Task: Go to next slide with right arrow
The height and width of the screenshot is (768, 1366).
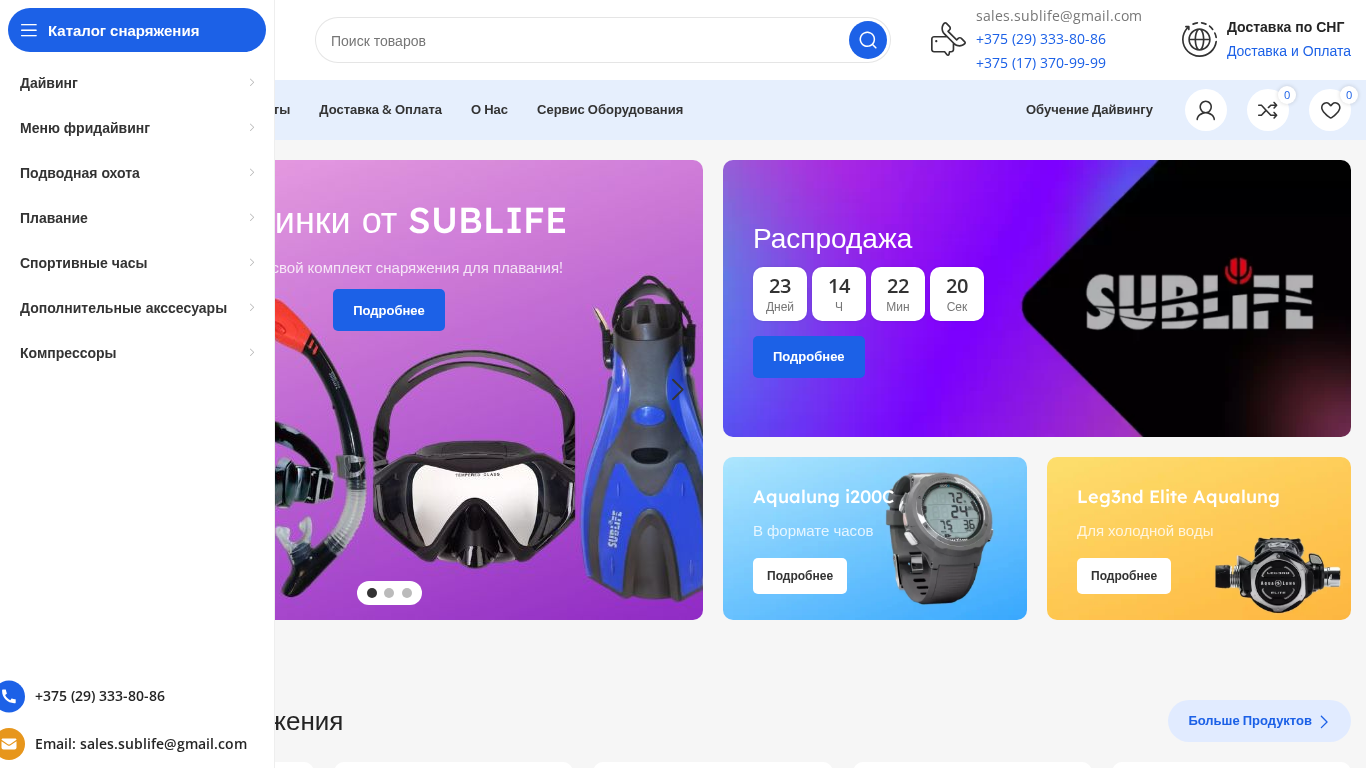Action: click(677, 390)
